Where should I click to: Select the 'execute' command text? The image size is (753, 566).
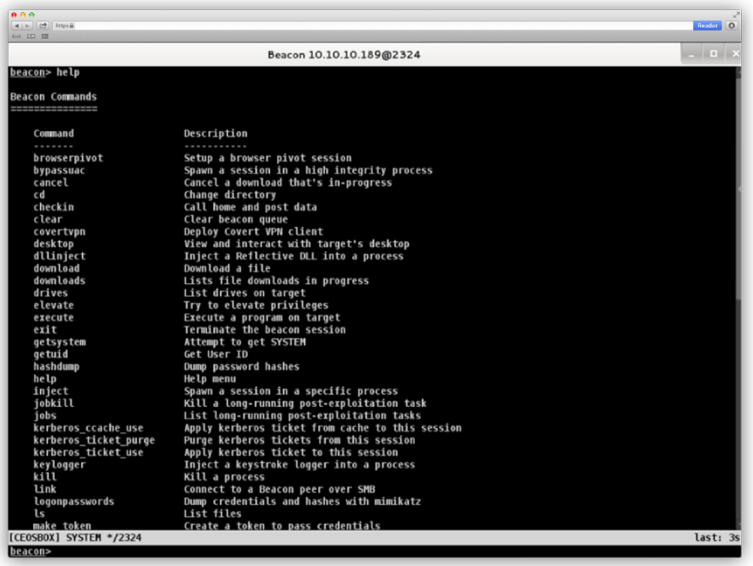tap(54, 317)
